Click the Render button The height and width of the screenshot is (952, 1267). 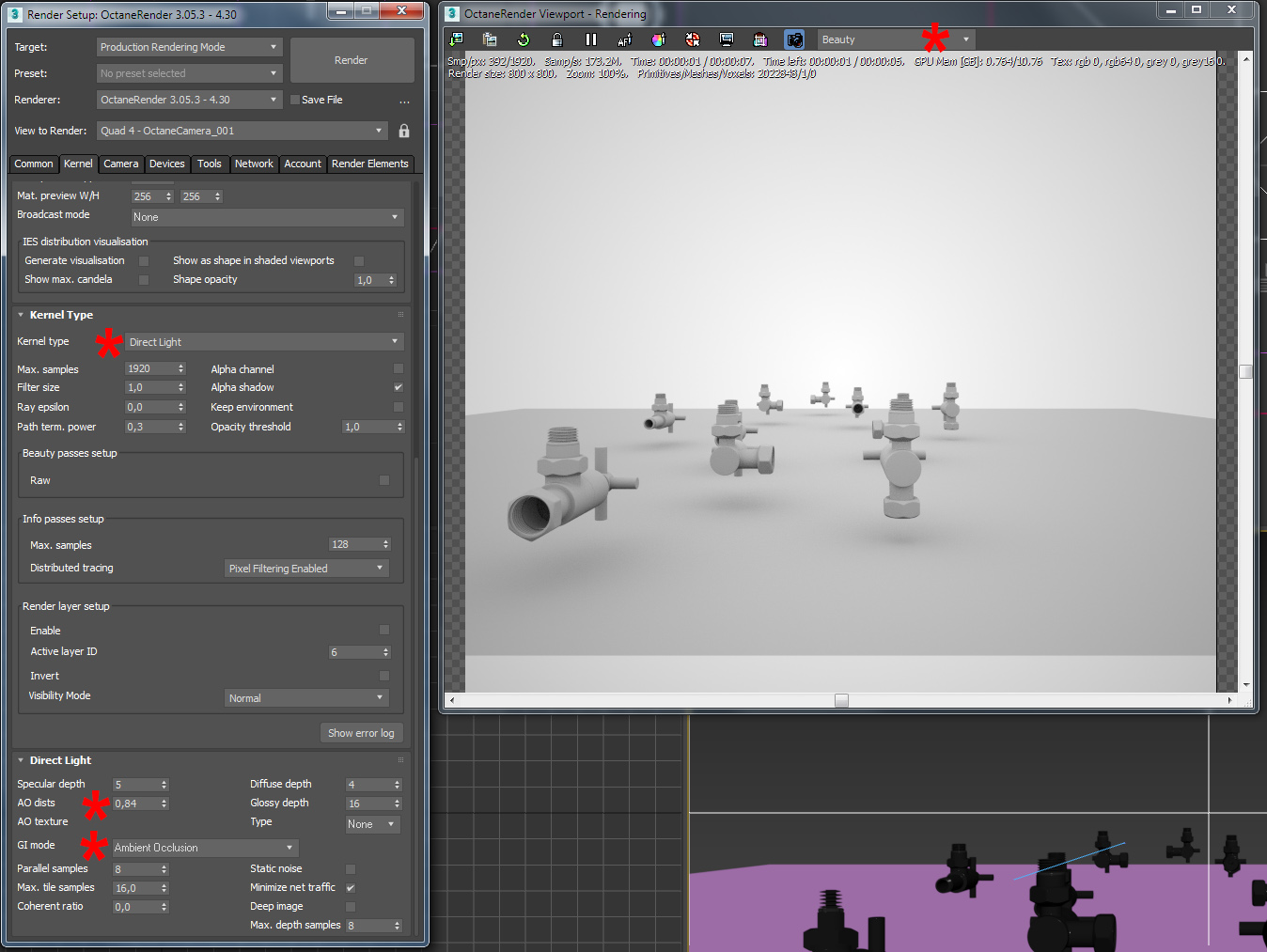click(352, 60)
